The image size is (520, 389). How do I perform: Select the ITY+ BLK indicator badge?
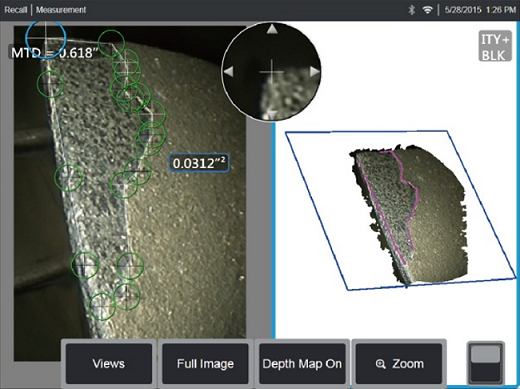coord(495,46)
